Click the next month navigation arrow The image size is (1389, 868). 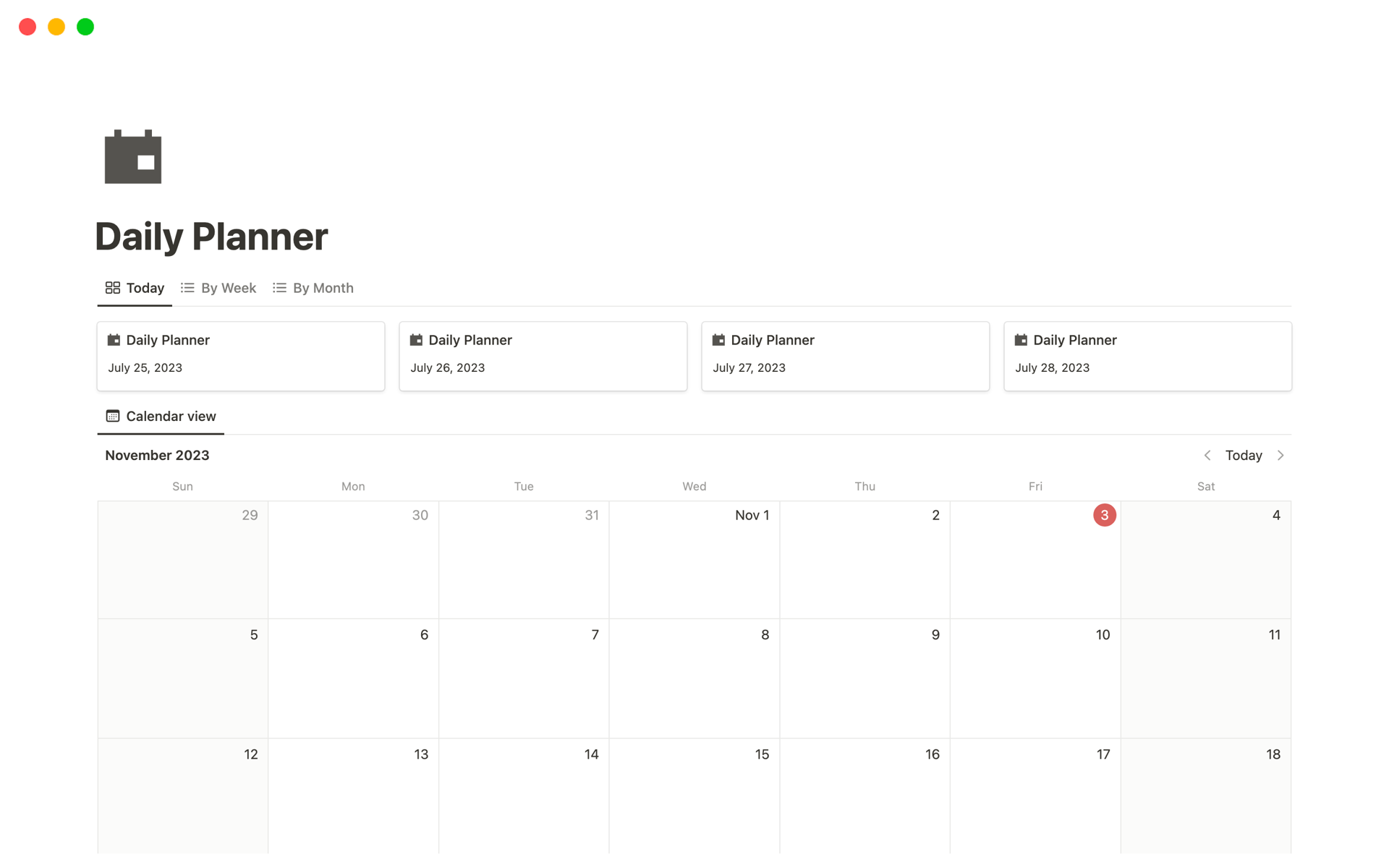click(x=1281, y=455)
